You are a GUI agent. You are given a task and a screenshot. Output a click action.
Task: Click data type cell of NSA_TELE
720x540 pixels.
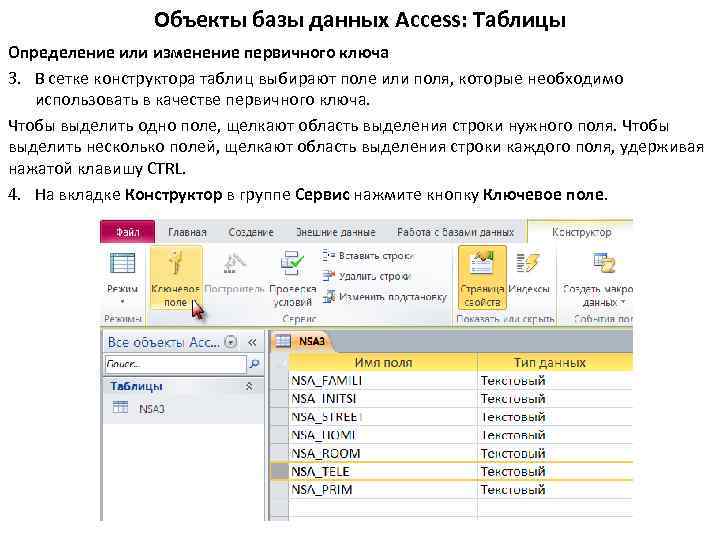(556, 472)
